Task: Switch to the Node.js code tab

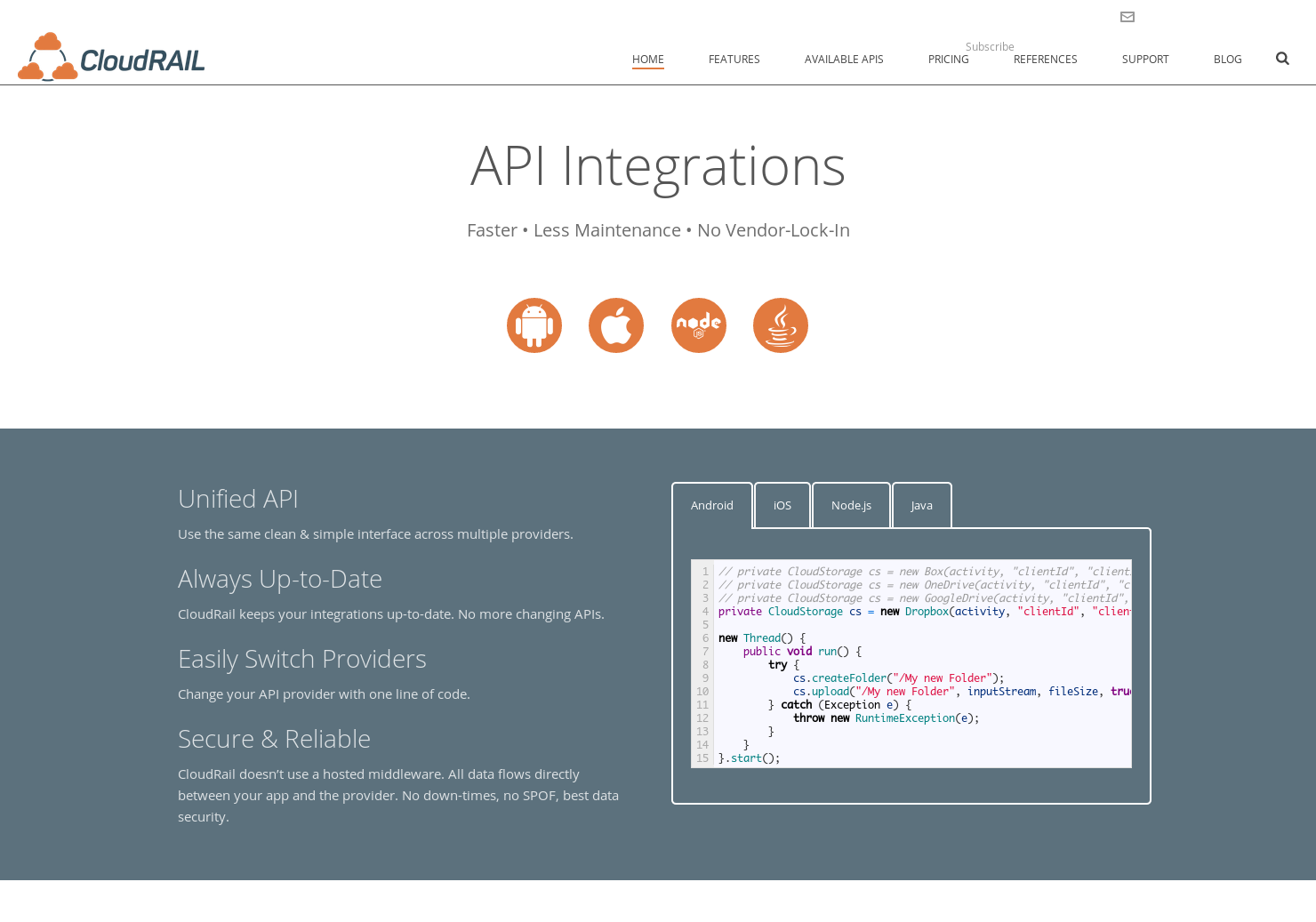Action: click(851, 505)
